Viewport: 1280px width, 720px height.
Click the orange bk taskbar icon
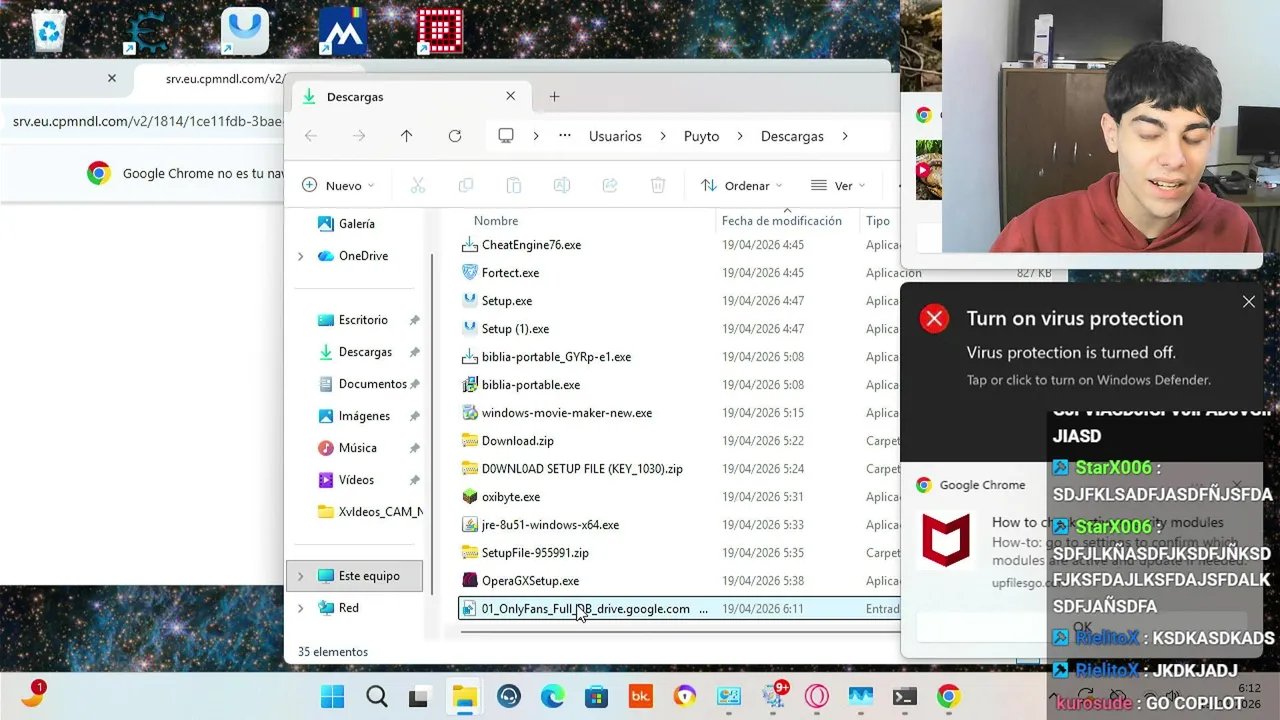click(x=640, y=696)
